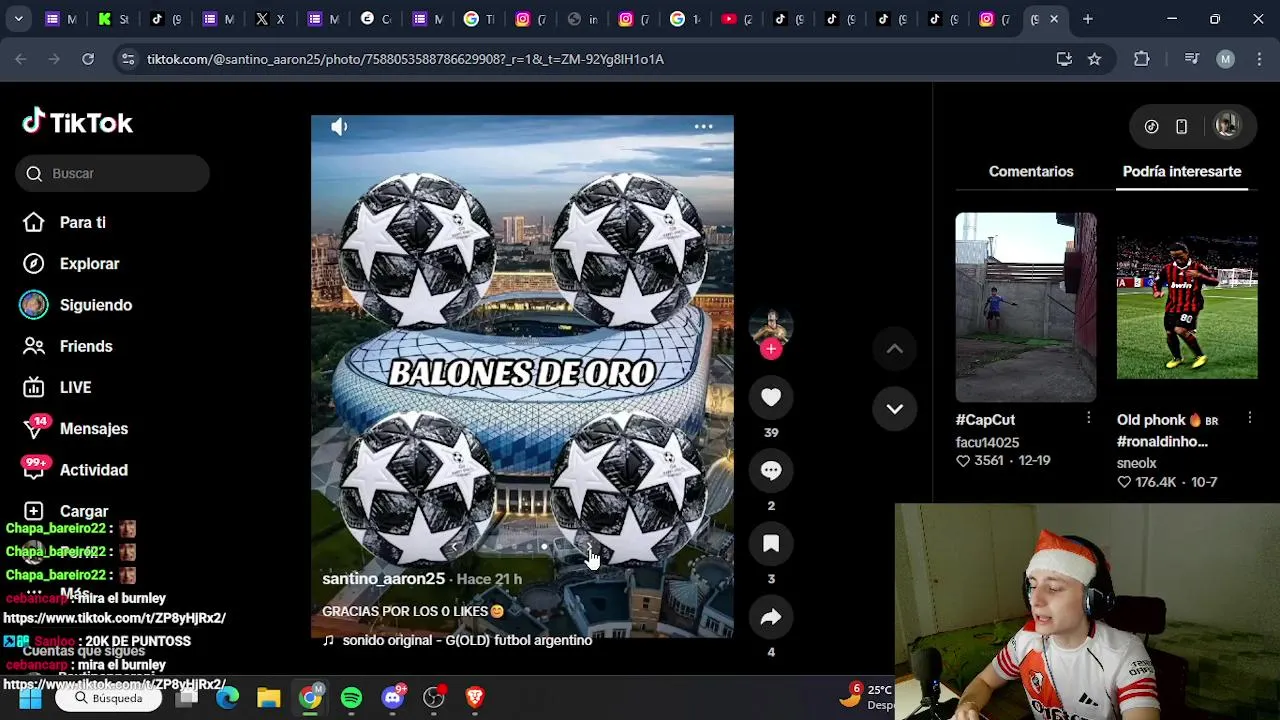Image resolution: width=1280 pixels, height=720 pixels.
Task: Open Discord from the taskbar
Action: (x=393, y=698)
